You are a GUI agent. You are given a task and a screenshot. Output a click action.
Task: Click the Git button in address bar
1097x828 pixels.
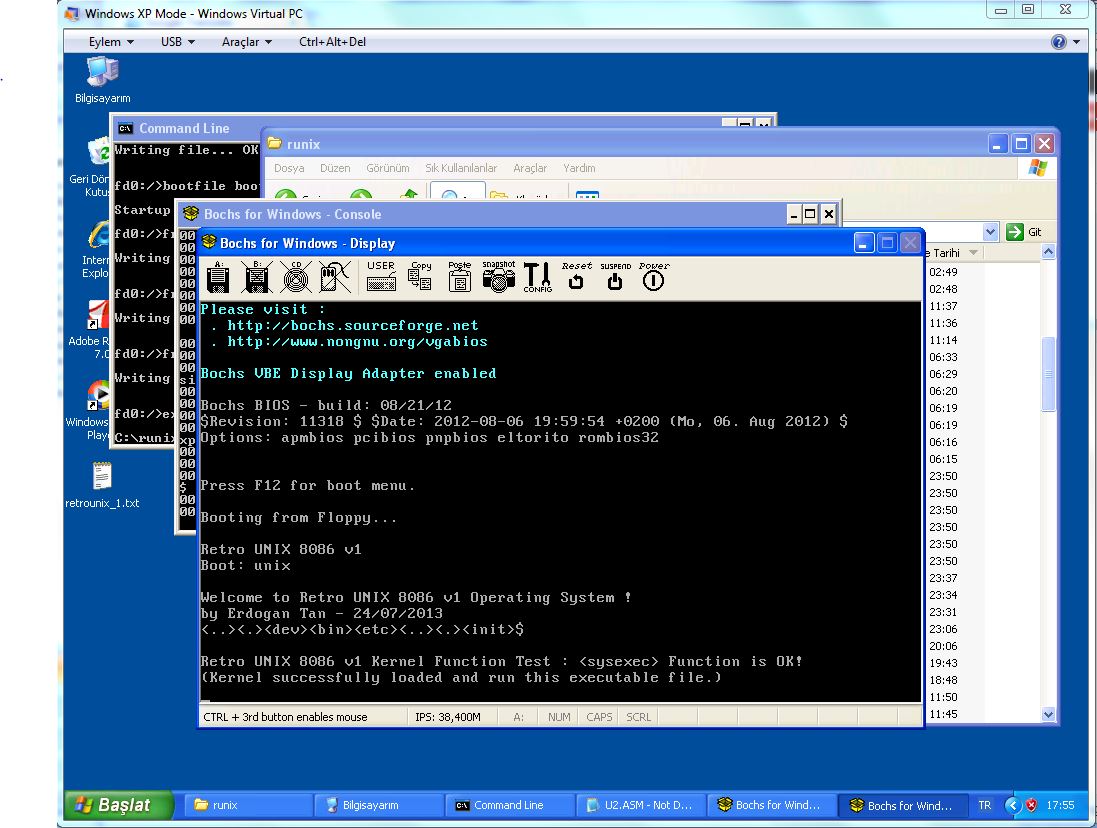point(1025,232)
